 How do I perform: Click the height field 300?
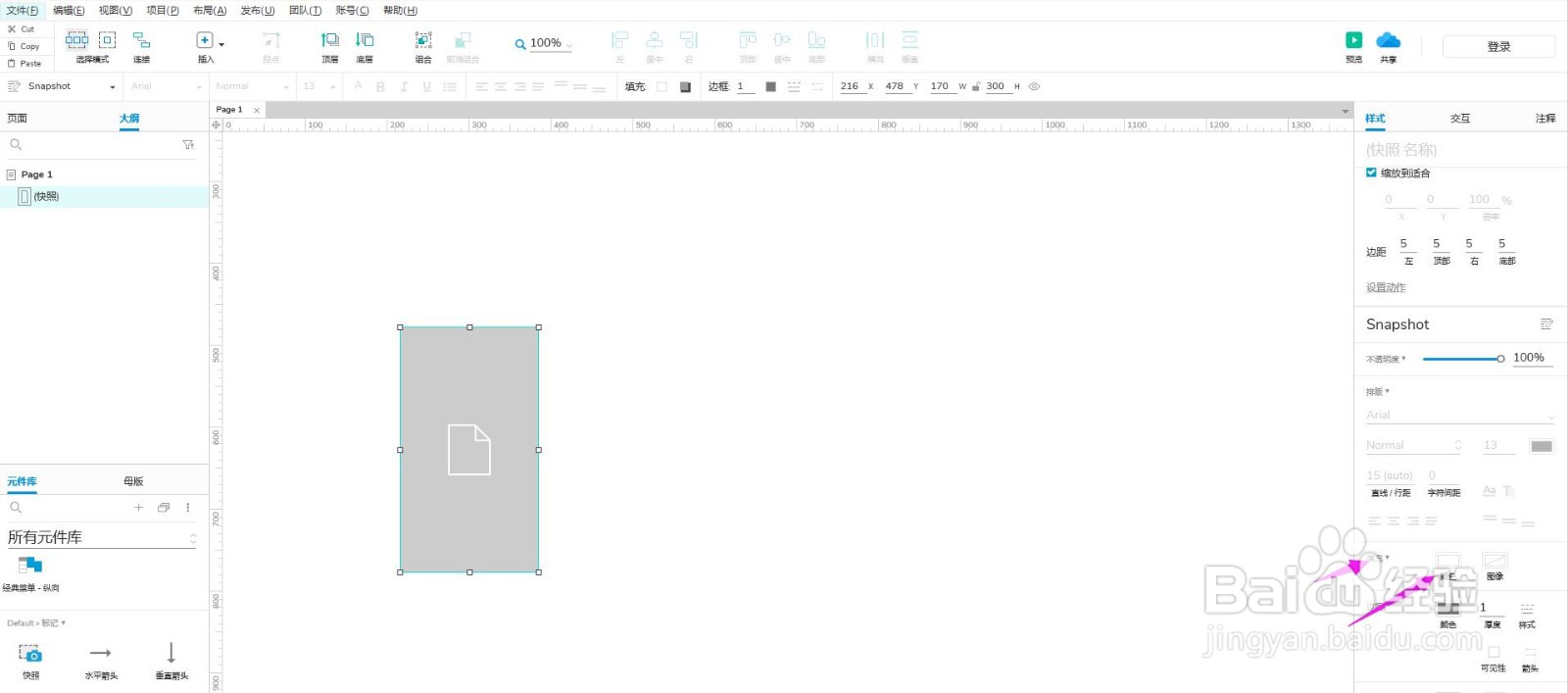pyautogui.click(x=996, y=86)
